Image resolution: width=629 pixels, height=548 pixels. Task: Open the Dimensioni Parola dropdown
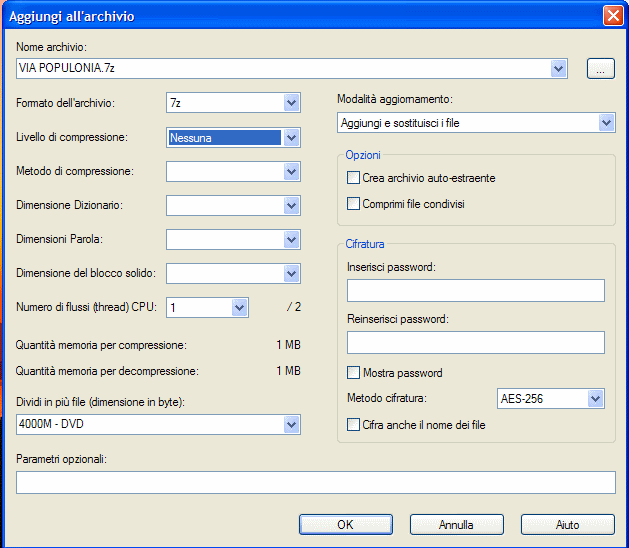(233, 240)
